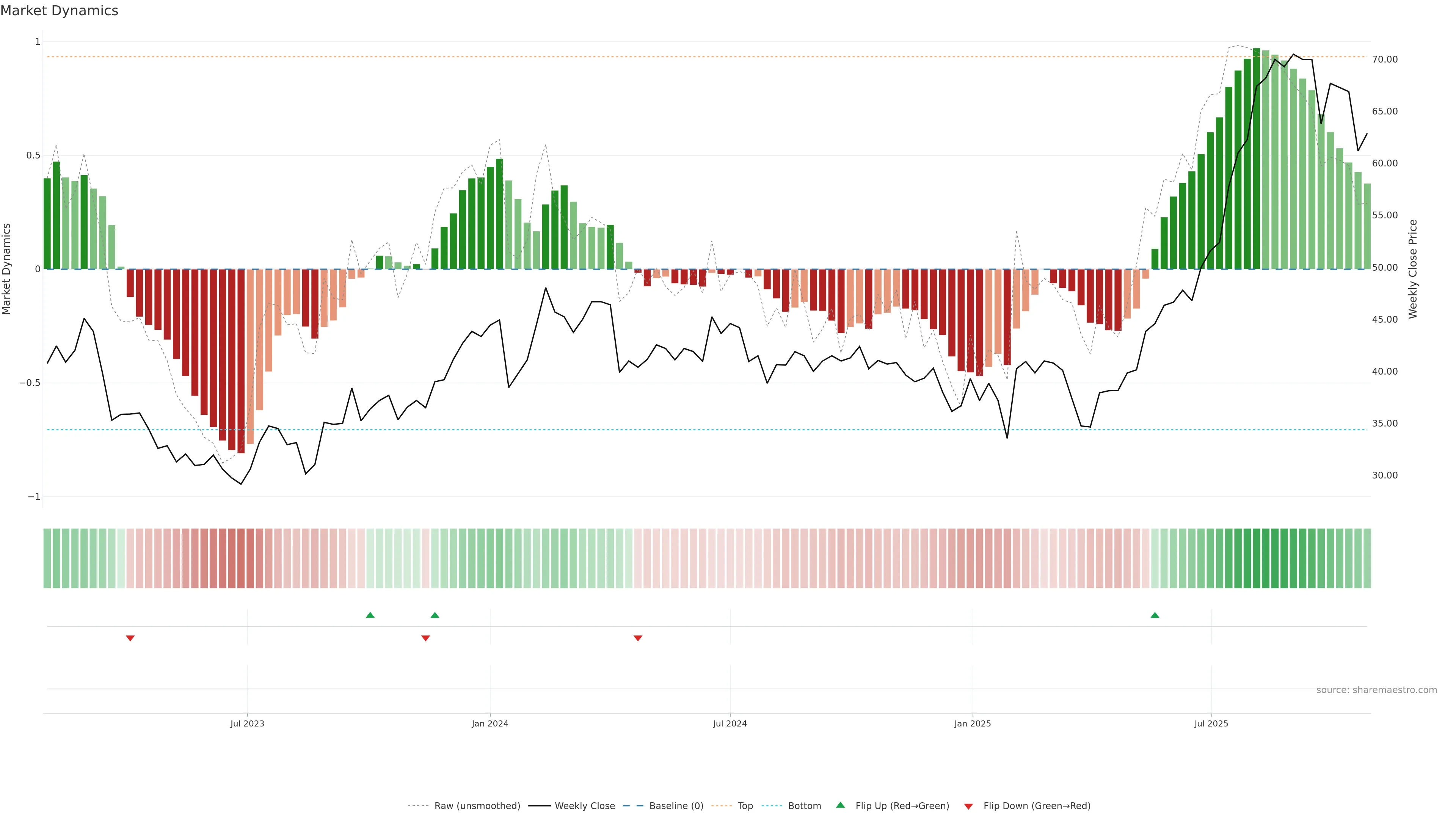Click the second green Flip Up triangle marker
This screenshot has width=1456, height=819.
[x=435, y=615]
